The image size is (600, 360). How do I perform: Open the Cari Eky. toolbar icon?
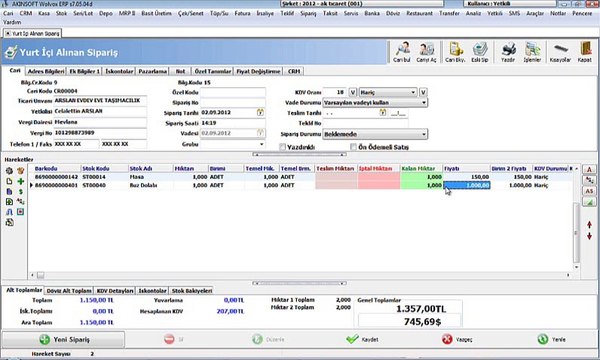455,52
